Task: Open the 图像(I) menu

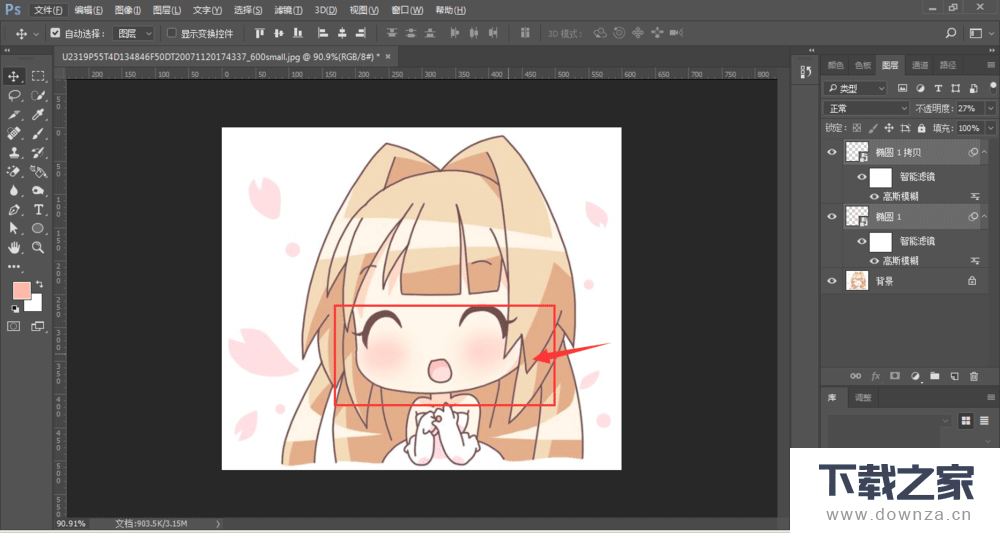Action: tap(128, 10)
